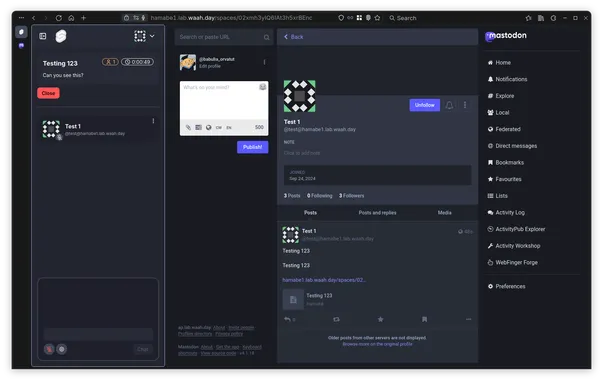Open Direct messages
Screen dimensions: 603x382
click(512, 146)
